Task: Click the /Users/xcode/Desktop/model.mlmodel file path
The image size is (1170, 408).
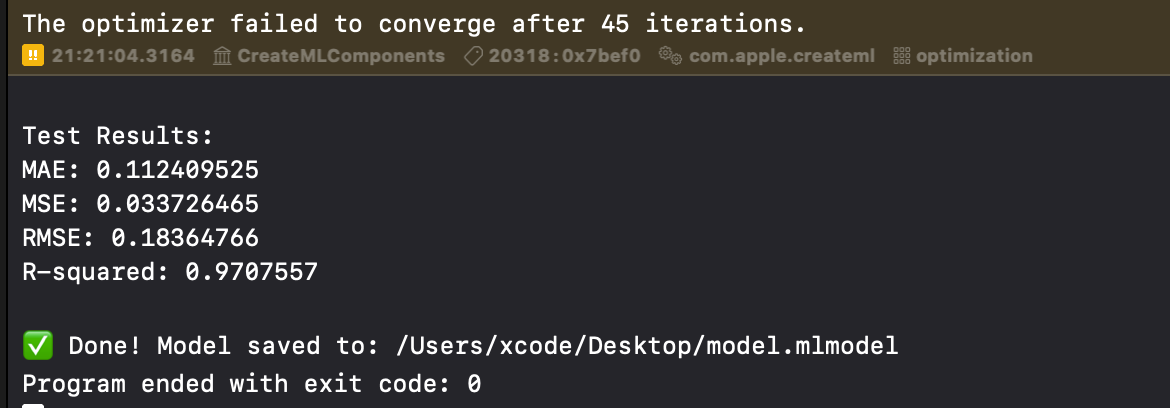Action: tap(646, 346)
